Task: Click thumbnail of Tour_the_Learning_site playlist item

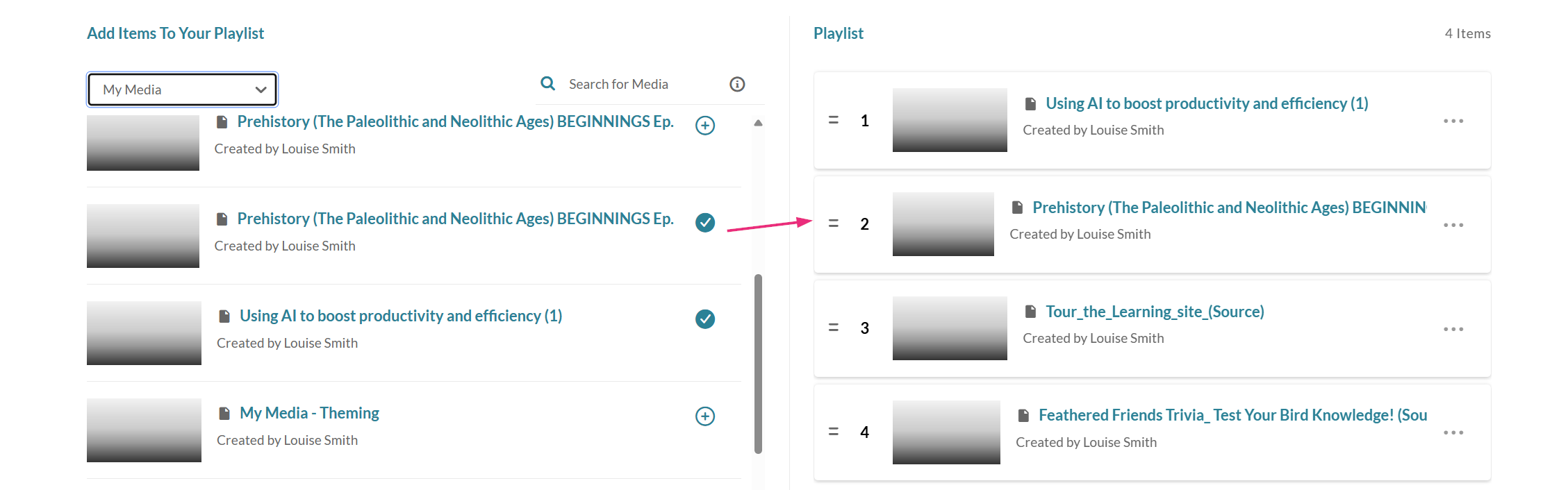Action: (x=949, y=328)
